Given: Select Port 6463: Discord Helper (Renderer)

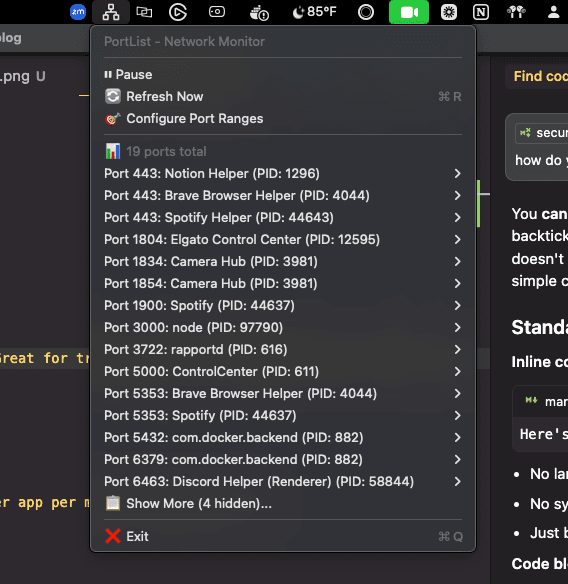Looking at the screenshot, I should point(283,481).
